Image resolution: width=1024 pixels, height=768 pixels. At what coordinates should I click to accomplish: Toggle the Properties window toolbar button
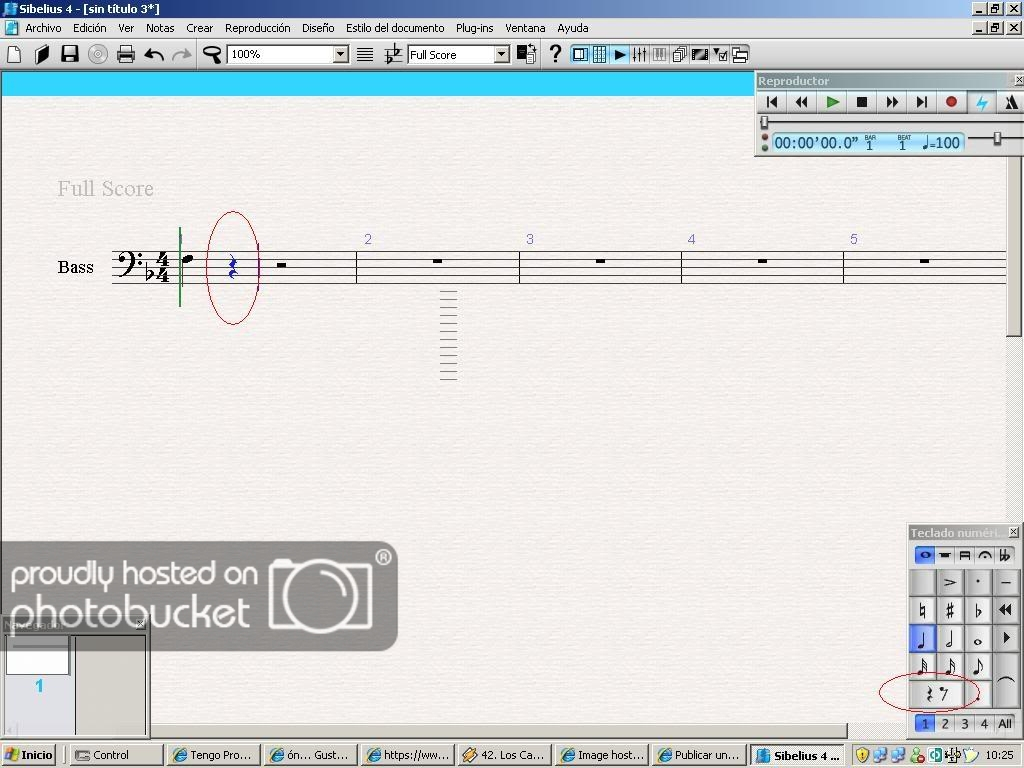720,54
